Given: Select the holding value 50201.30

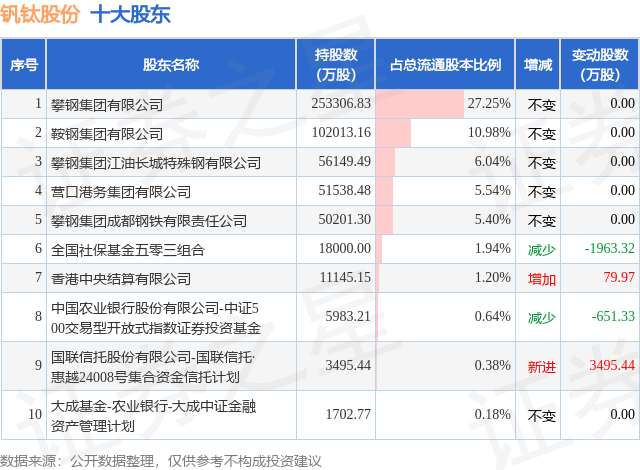Looking at the screenshot, I should (x=344, y=219).
